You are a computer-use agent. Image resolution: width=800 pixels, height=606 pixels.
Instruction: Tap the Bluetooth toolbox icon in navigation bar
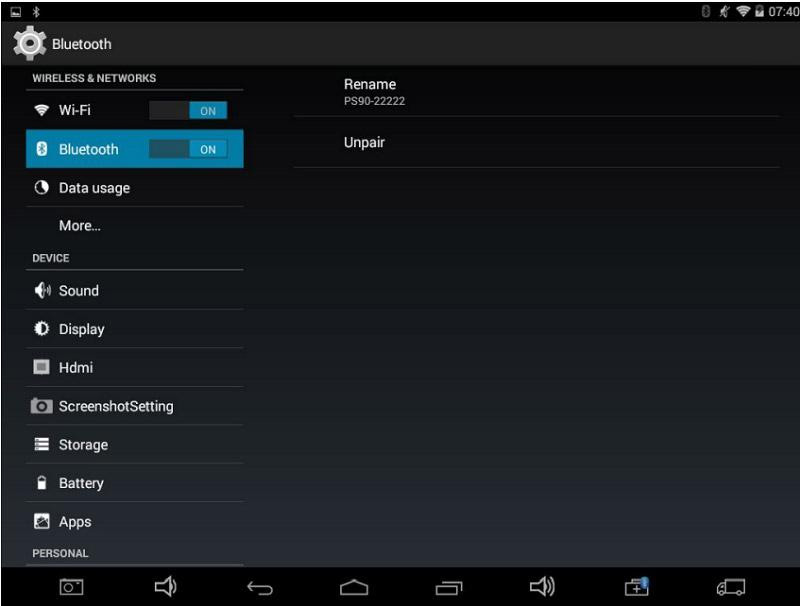637,587
